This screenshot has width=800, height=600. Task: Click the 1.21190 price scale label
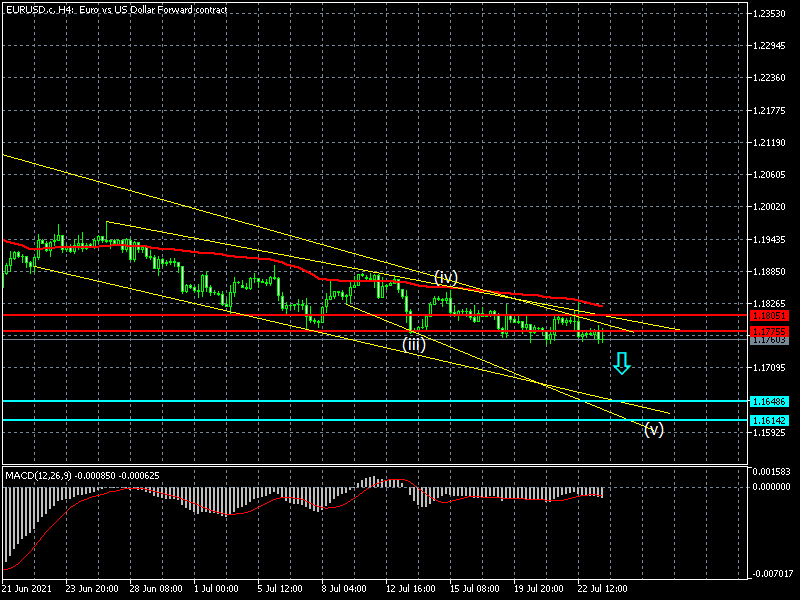769,142
